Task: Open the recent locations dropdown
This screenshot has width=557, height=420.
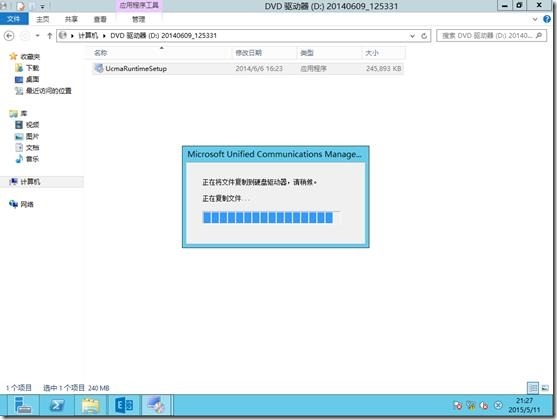Action: click(38, 36)
